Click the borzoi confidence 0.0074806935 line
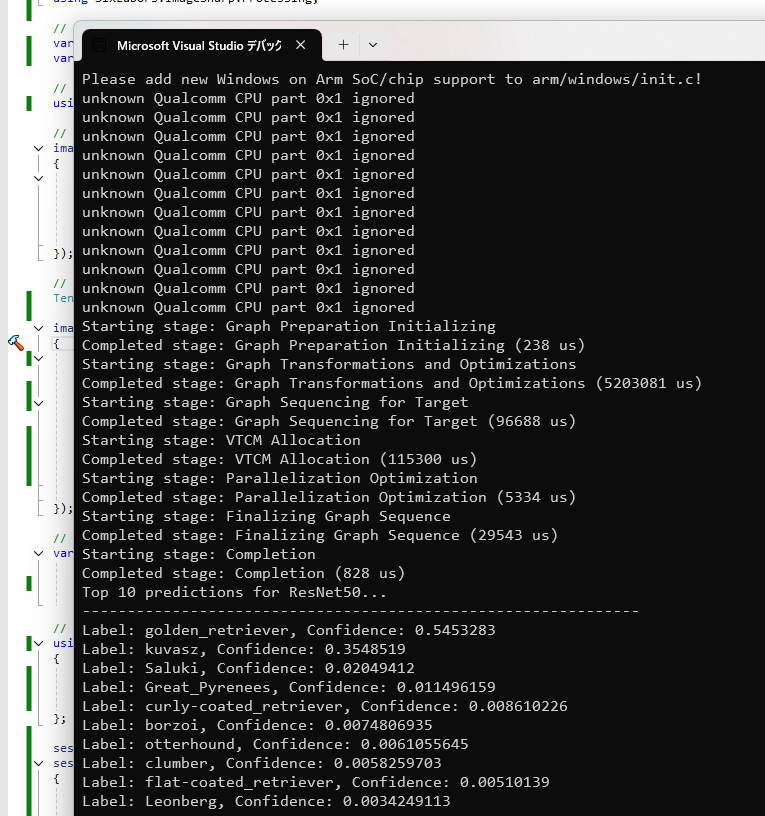 pos(257,725)
